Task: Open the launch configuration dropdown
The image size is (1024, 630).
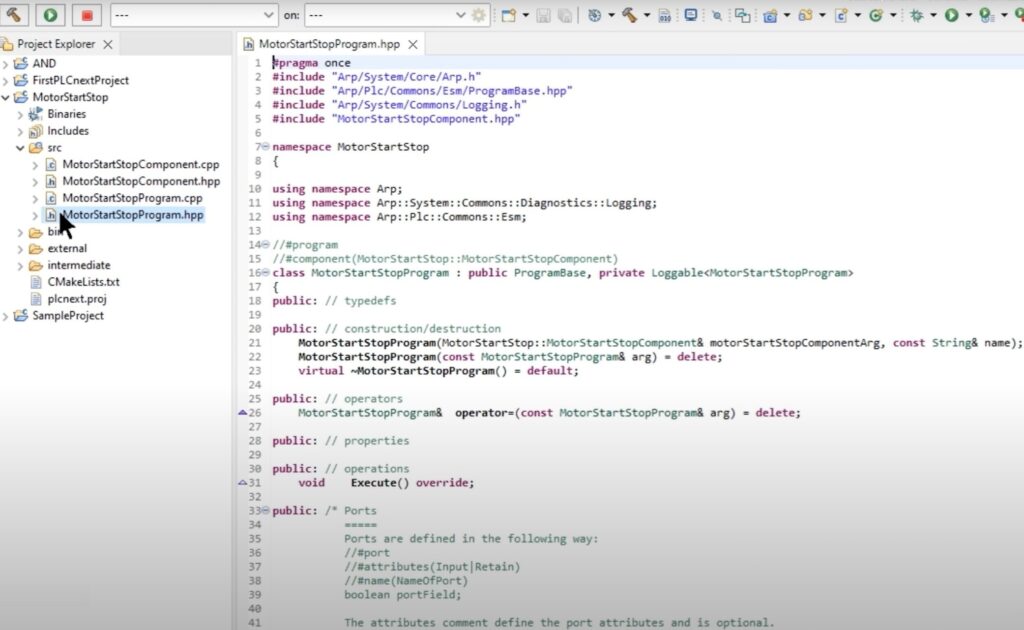Action: [x=193, y=15]
